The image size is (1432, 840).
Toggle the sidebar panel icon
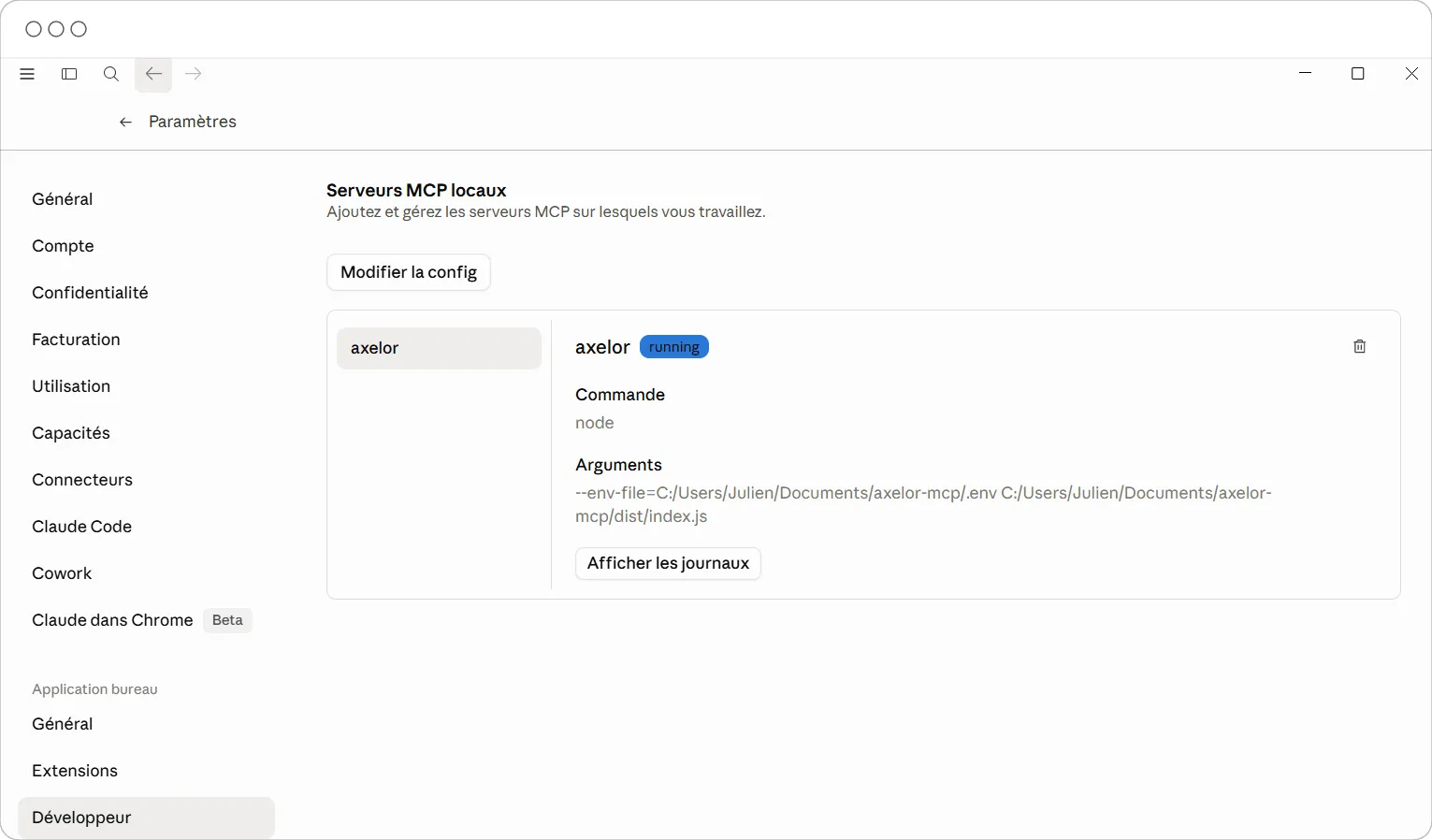[x=69, y=74]
